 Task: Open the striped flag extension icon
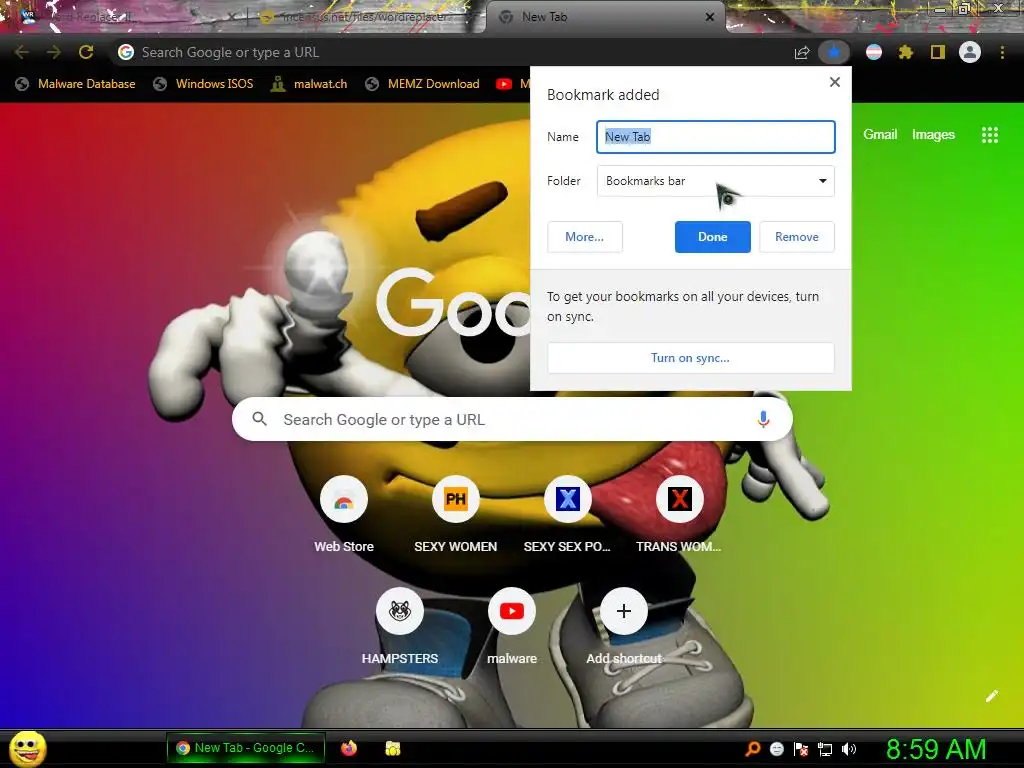pos(874,52)
